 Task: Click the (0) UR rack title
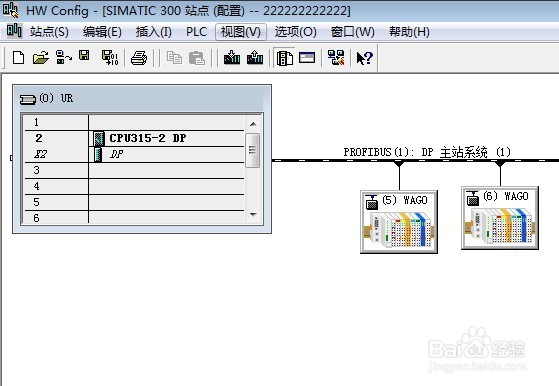[x=56, y=98]
